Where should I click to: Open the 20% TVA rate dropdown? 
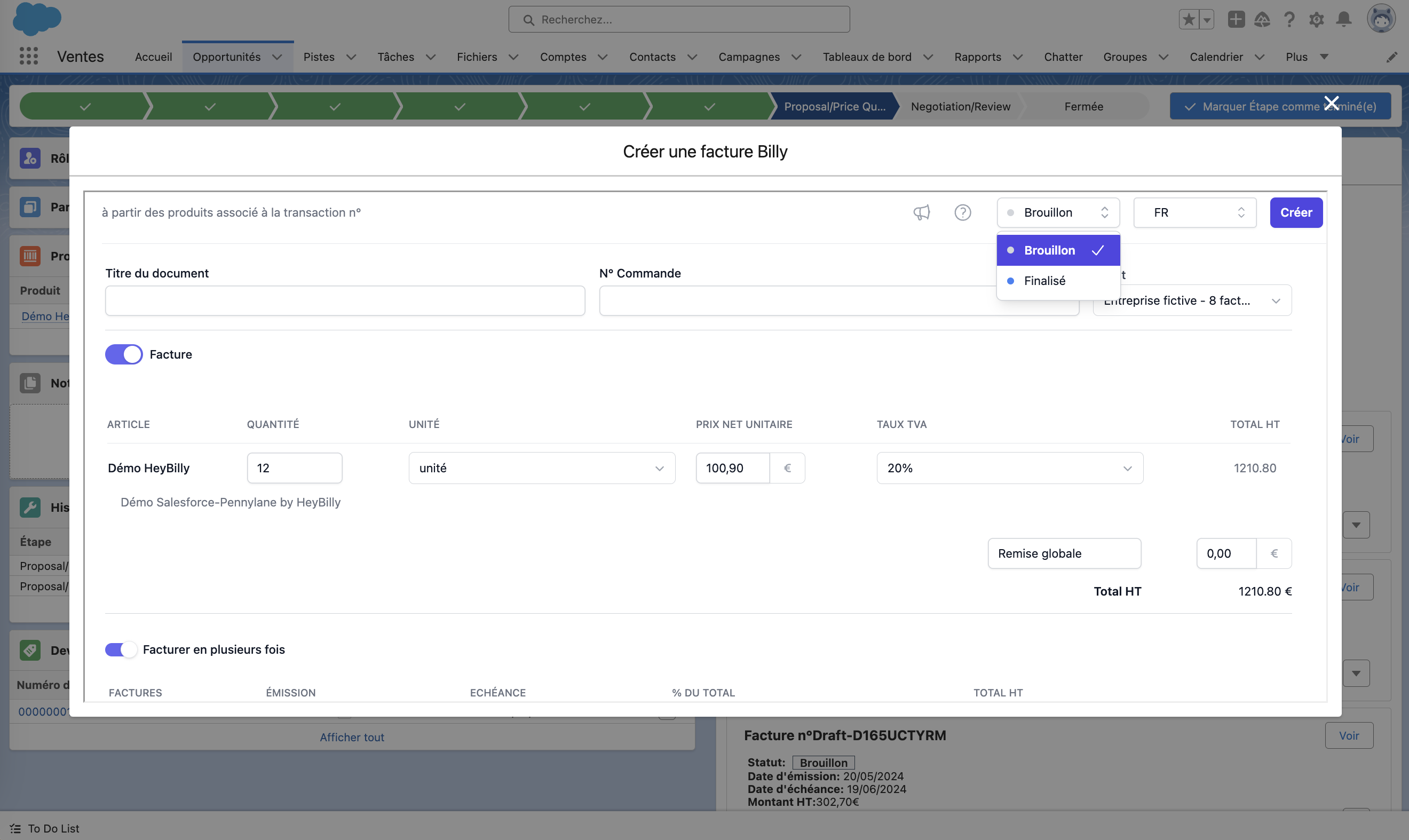click(1009, 468)
